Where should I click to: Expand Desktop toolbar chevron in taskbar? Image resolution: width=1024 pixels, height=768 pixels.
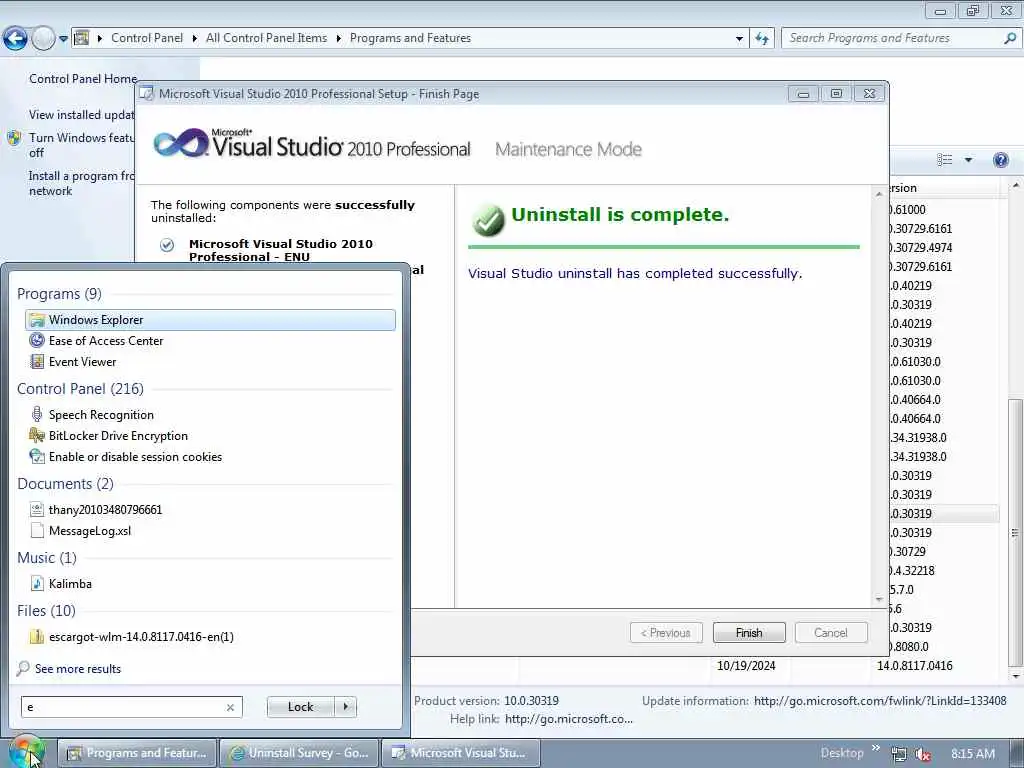(x=876, y=748)
